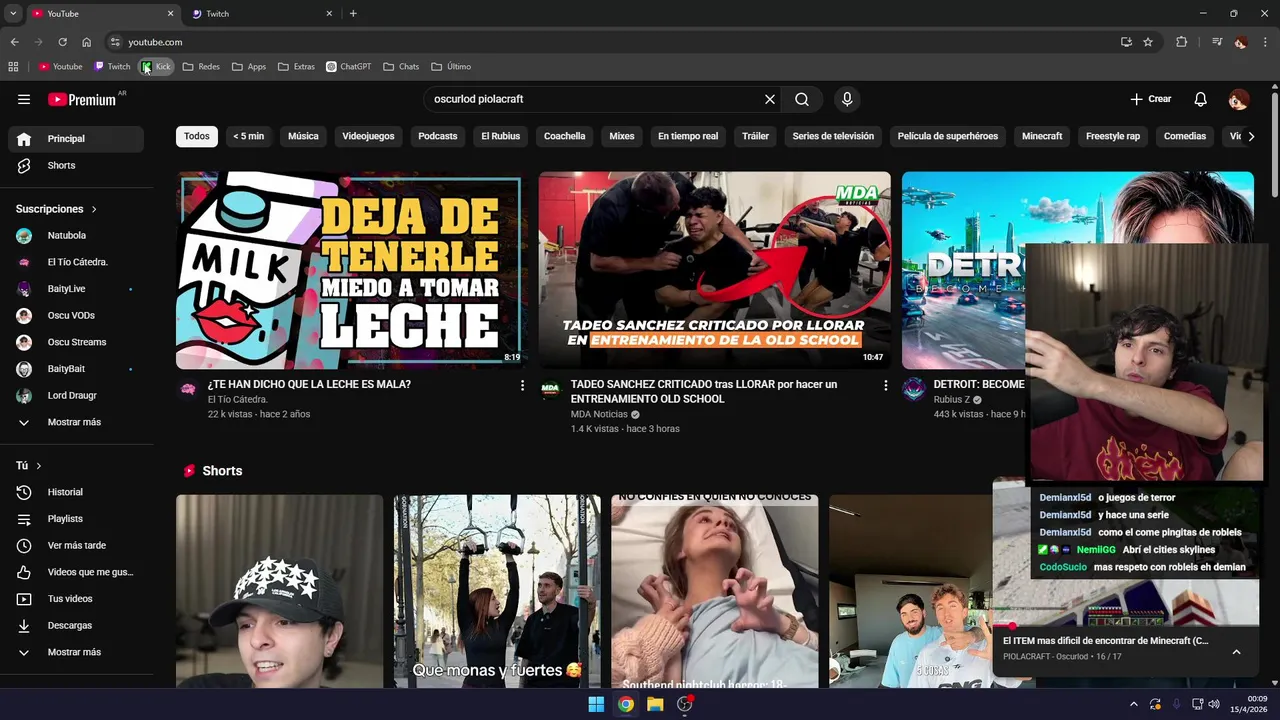
Task: Open Ver más tarde in sidebar
Action: click(x=75, y=545)
